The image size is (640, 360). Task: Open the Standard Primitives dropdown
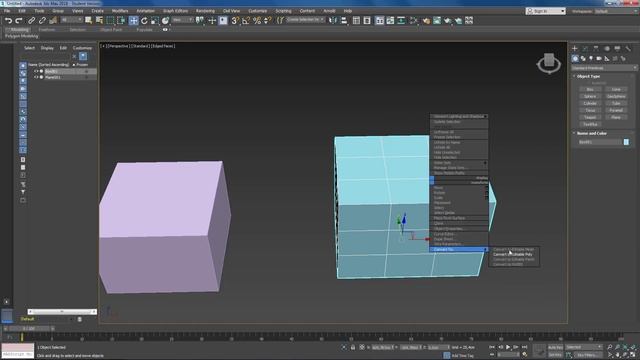pyautogui.click(x=604, y=68)
